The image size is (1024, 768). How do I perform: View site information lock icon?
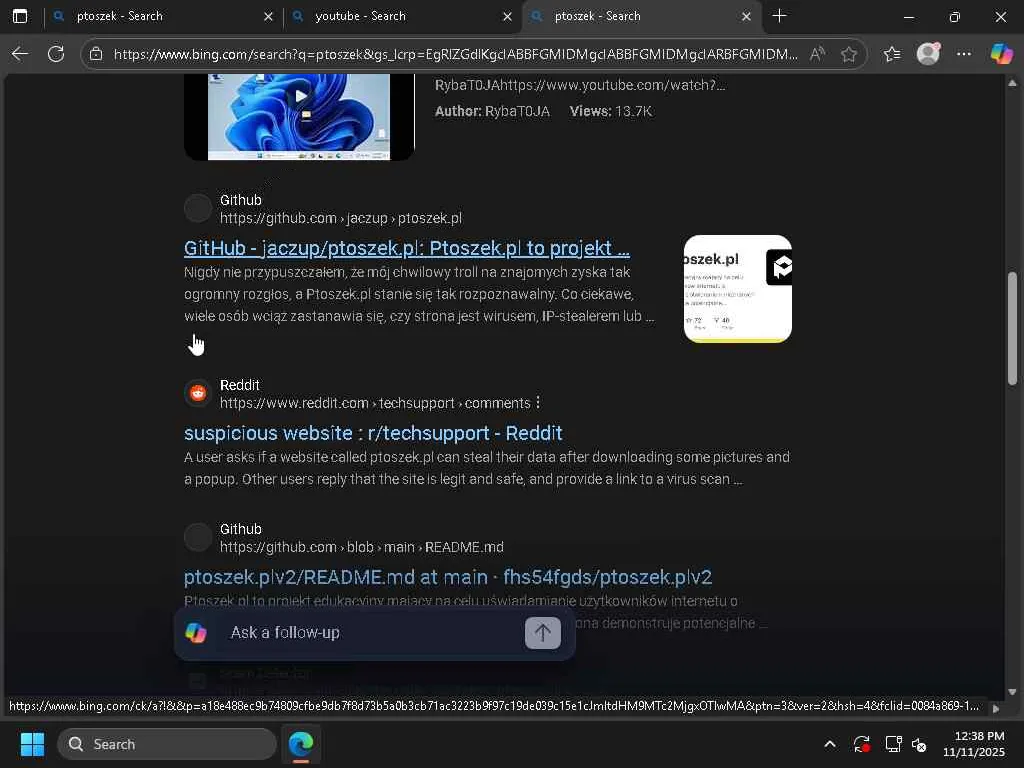click(x=96, y=54)
